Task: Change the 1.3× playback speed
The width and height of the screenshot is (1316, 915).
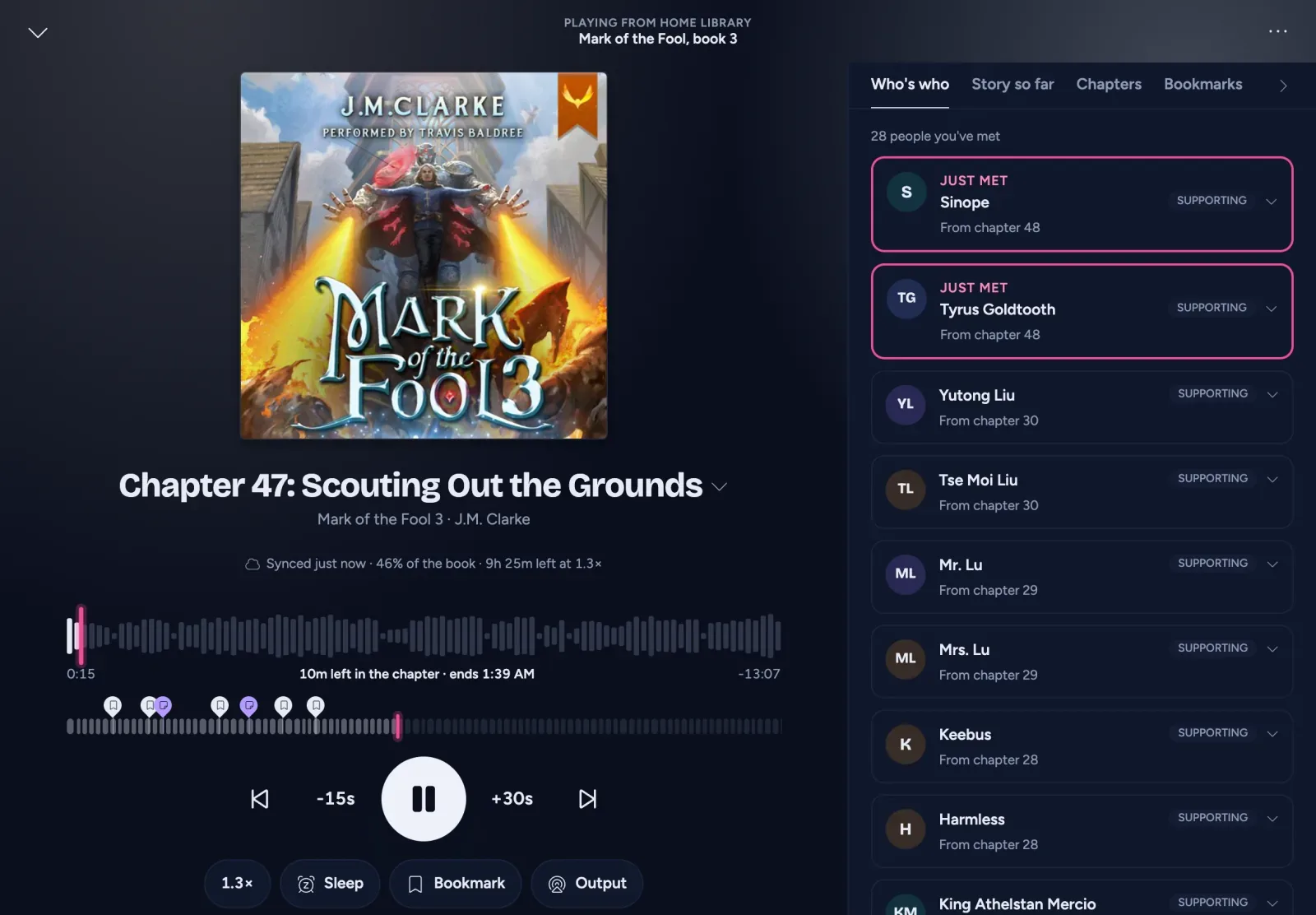Action: (237, 884)
